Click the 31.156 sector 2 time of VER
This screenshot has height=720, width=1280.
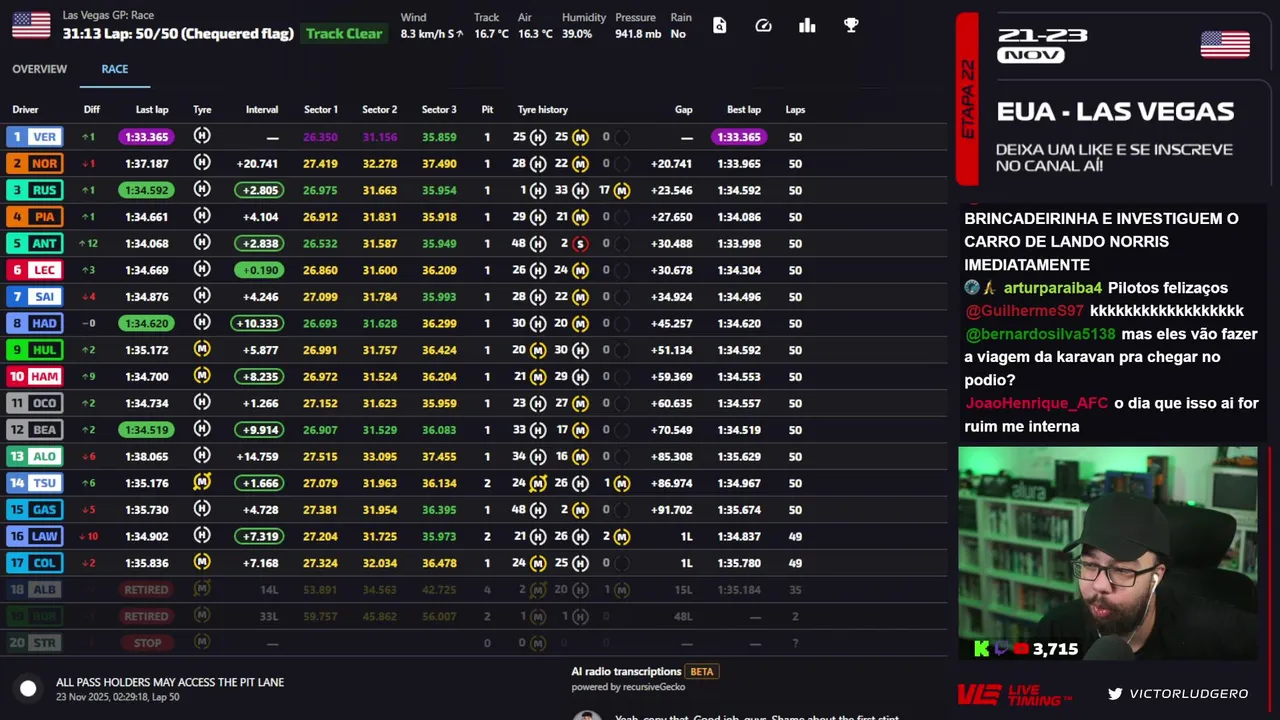(380, 137)
